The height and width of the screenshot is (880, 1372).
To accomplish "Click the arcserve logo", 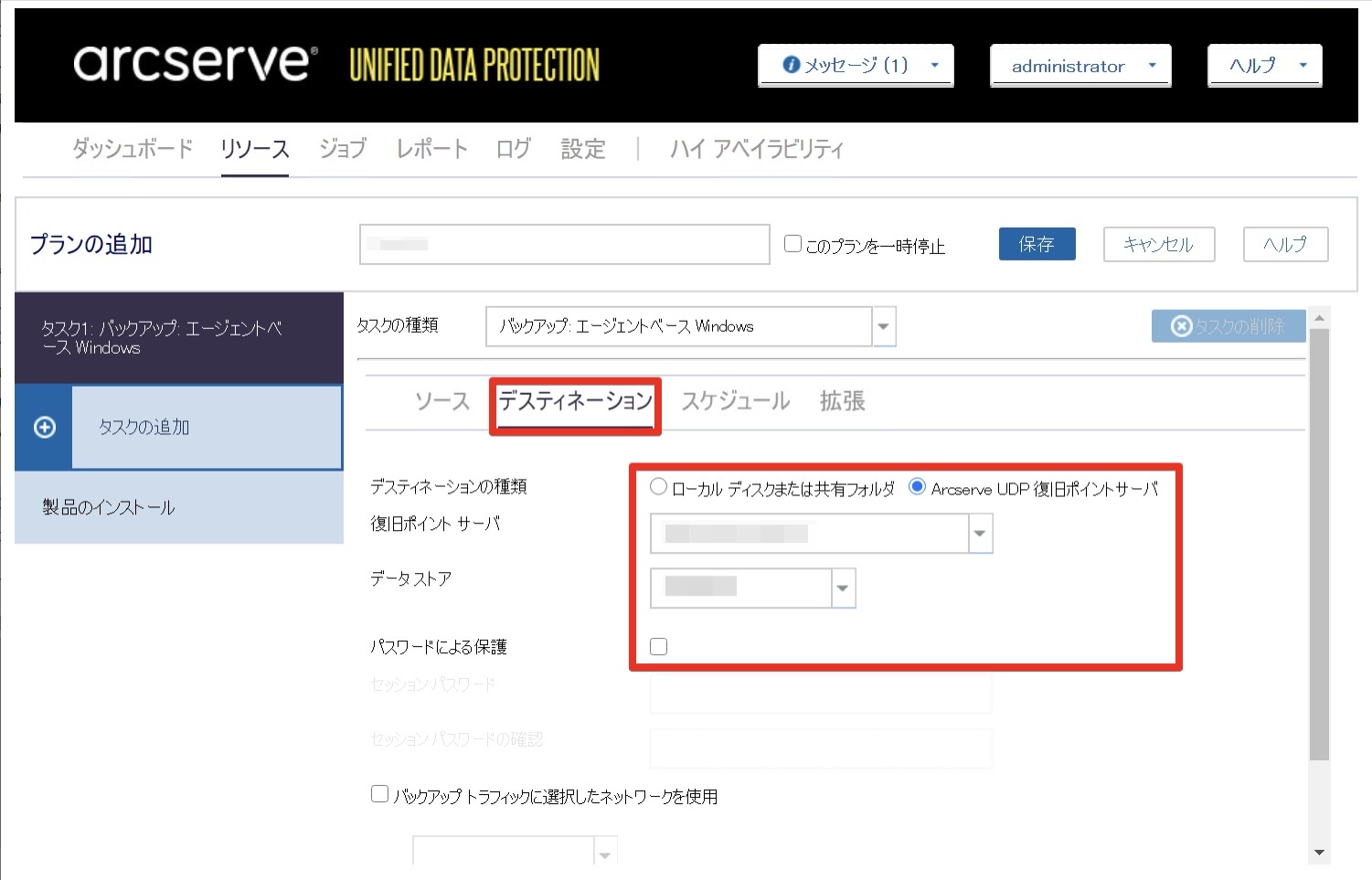I will coord(196,63).
